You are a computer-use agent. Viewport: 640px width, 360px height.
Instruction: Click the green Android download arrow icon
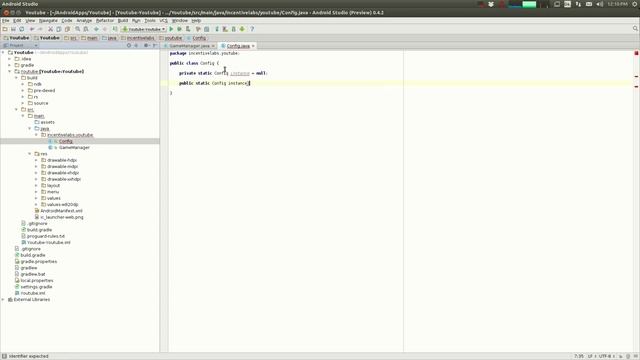[242, 29]
